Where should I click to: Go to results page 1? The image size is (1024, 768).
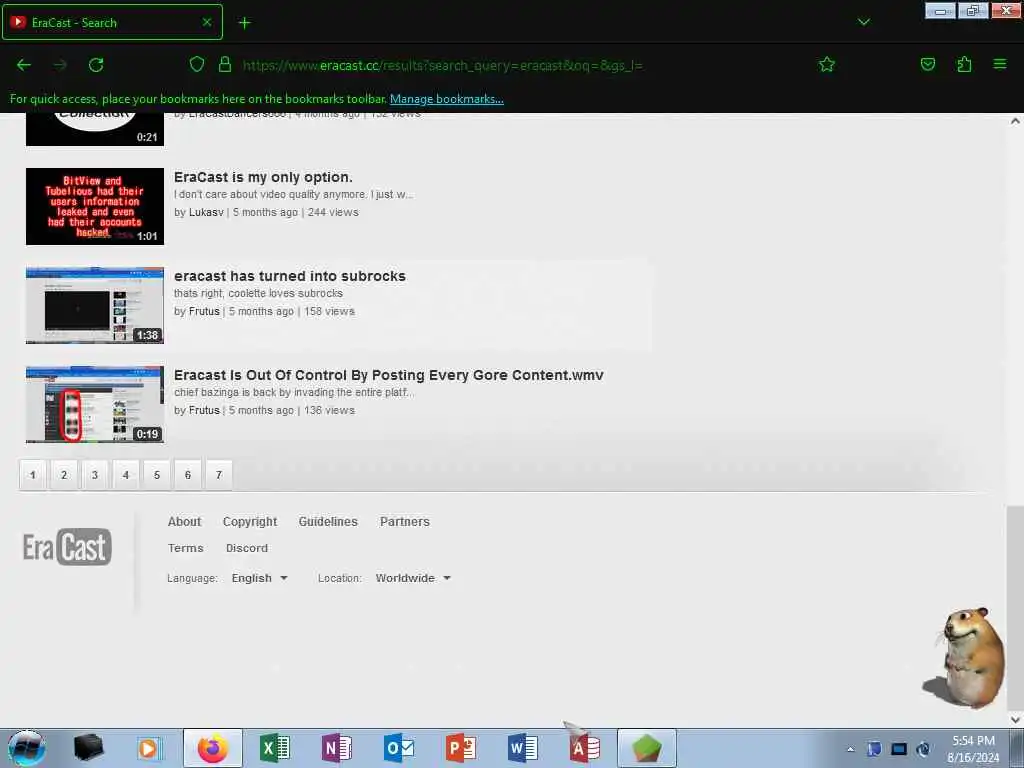click(33, 475)
